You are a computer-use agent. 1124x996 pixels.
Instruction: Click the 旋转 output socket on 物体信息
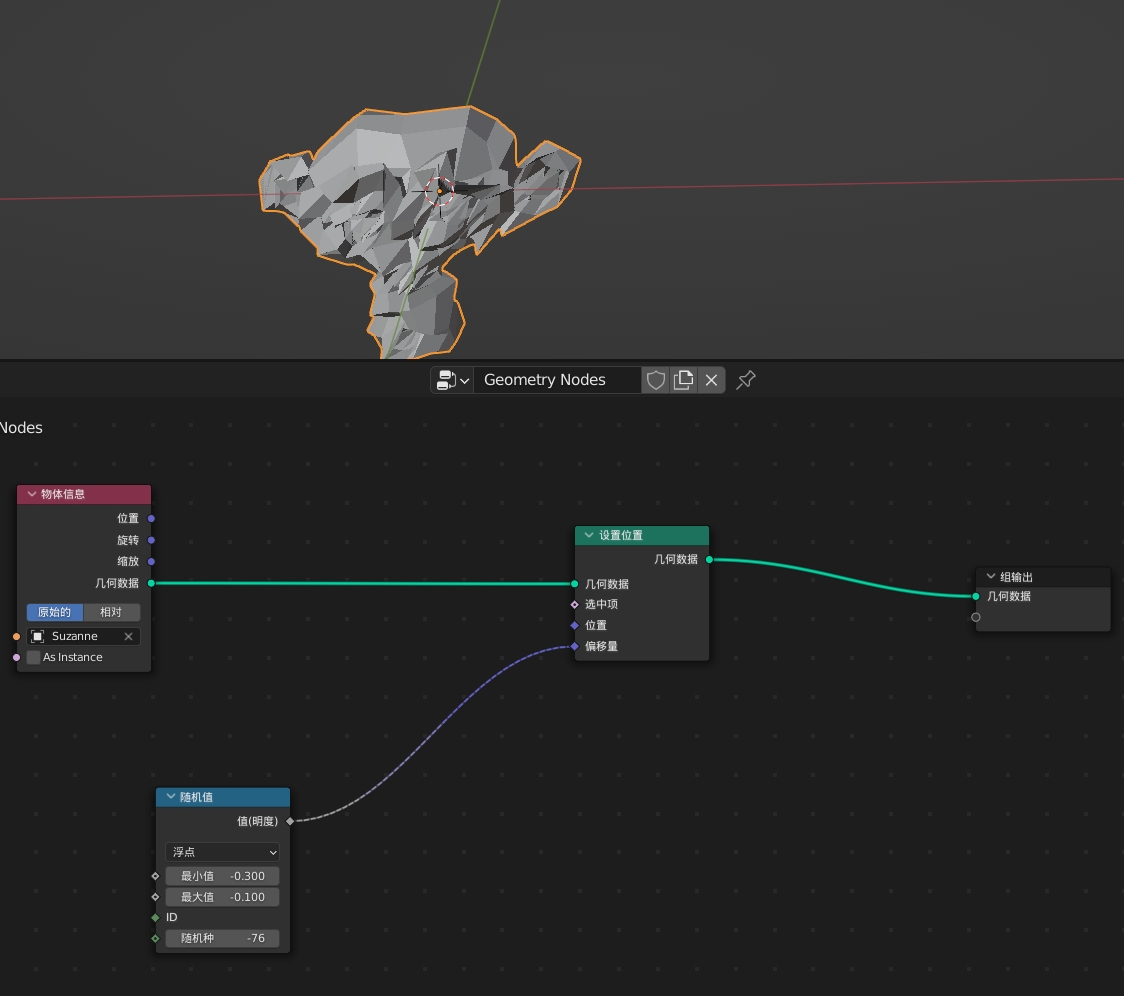[151, 540]
